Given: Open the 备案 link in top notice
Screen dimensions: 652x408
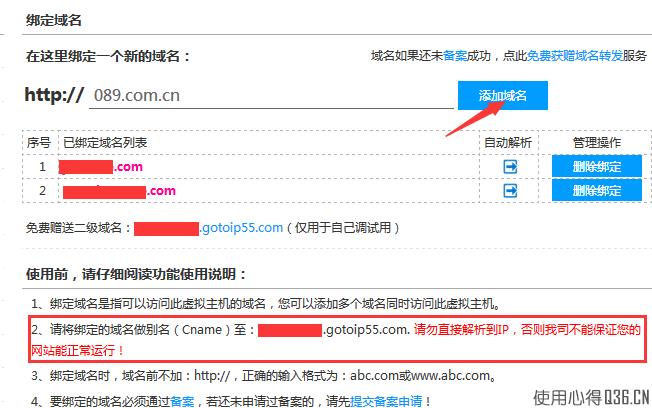Looking at the screenshot, I should click(455, 55).
